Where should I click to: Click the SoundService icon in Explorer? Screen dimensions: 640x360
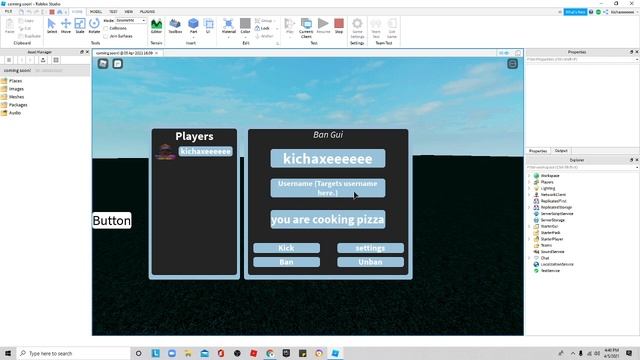point(536,251)
